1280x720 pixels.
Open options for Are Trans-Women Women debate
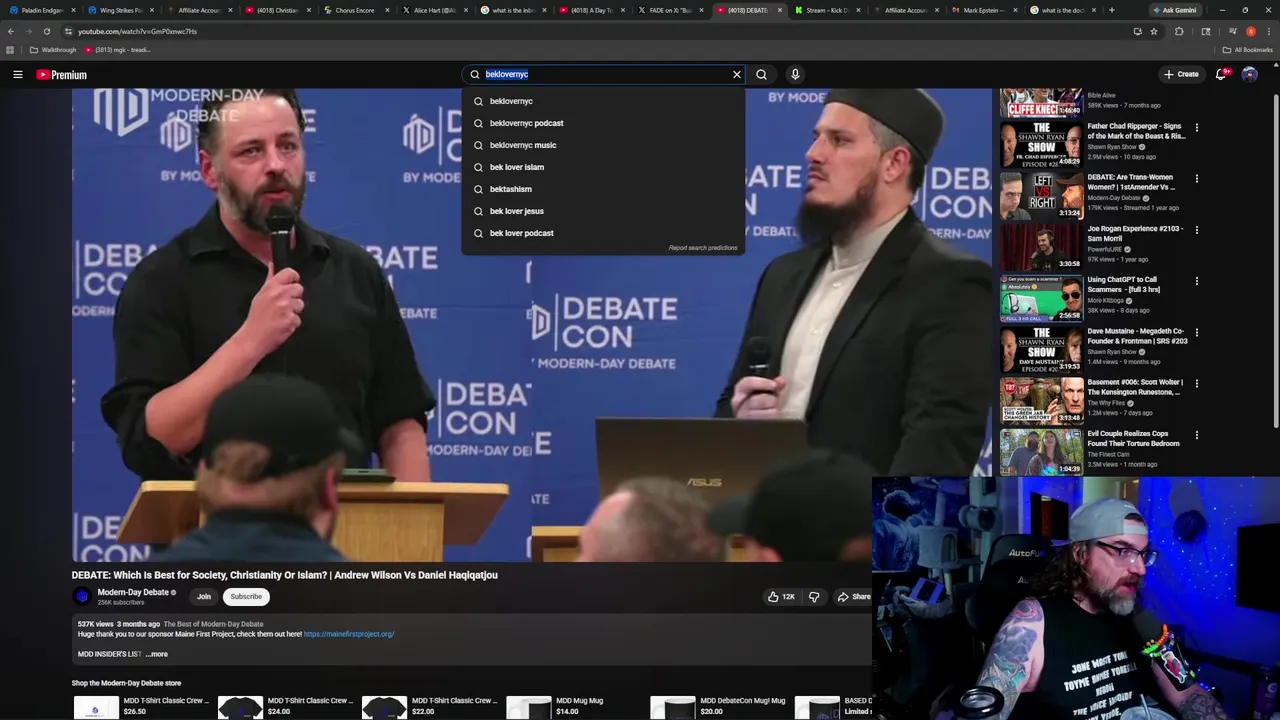(x=1196, y=179)
